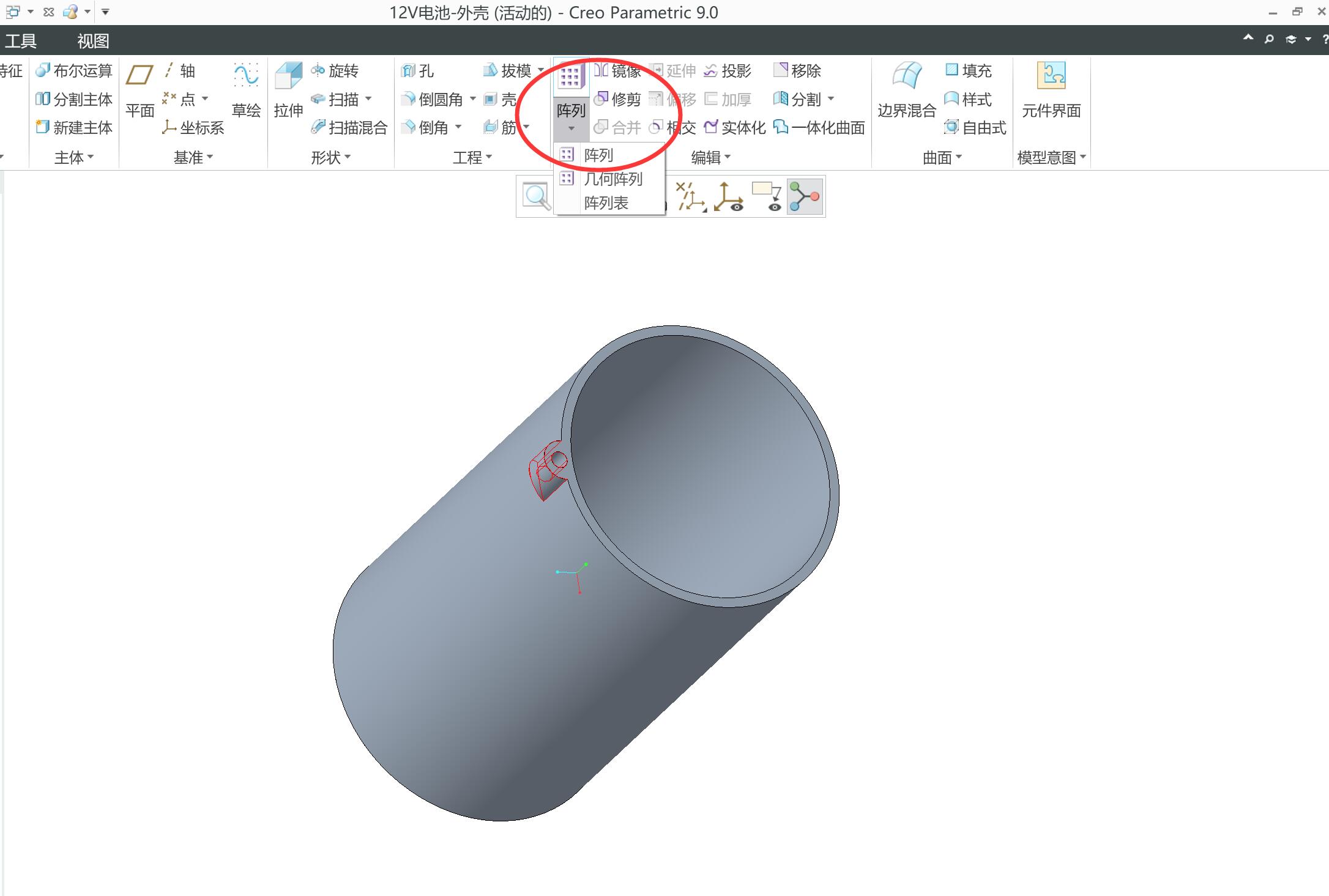The height and width of the screenshot is (896, 1329).
Task: Click the 拔模 draft tool
Action: click(507, 71)
